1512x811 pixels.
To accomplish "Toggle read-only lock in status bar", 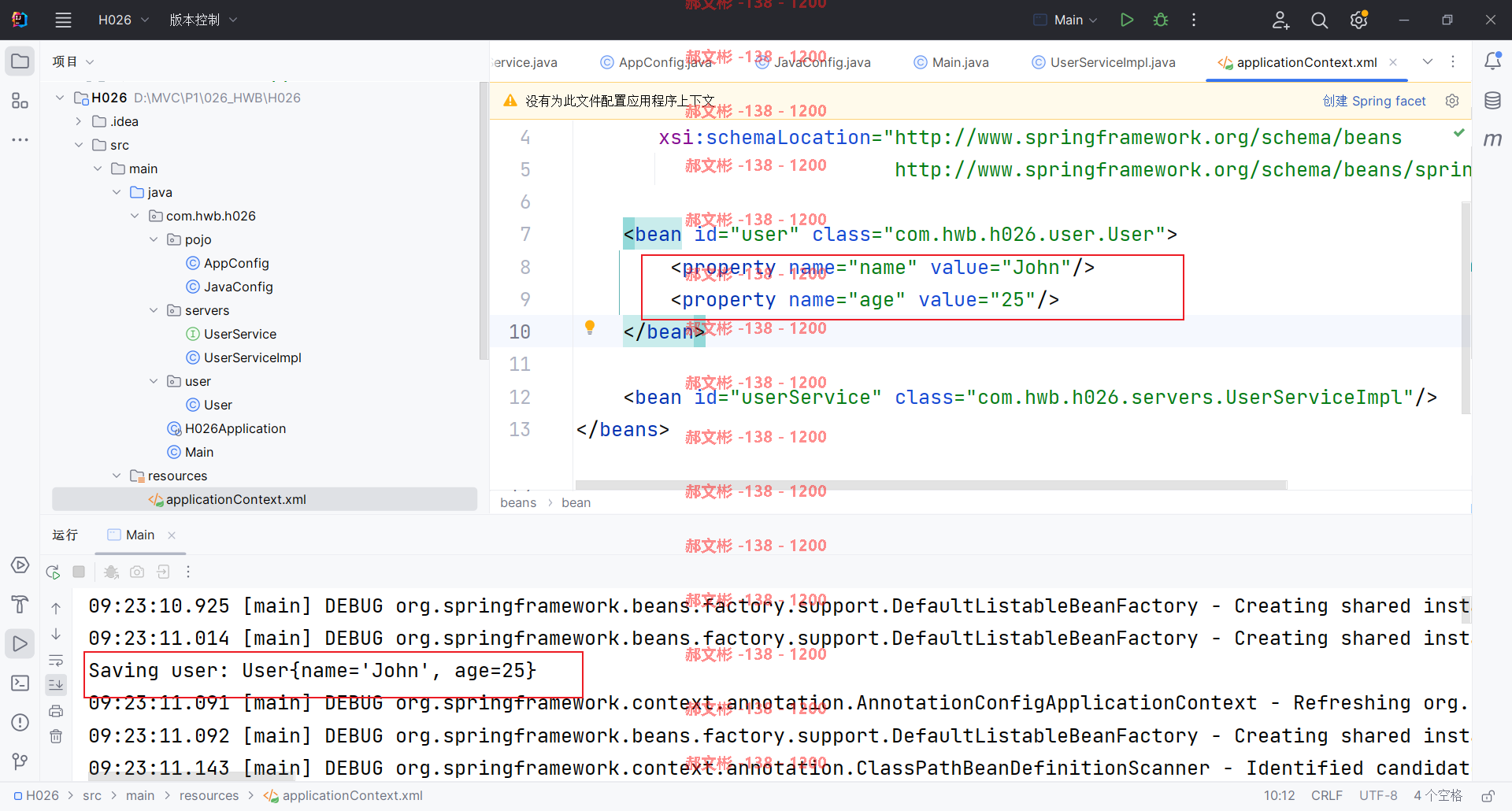I will pos(1488,796).
